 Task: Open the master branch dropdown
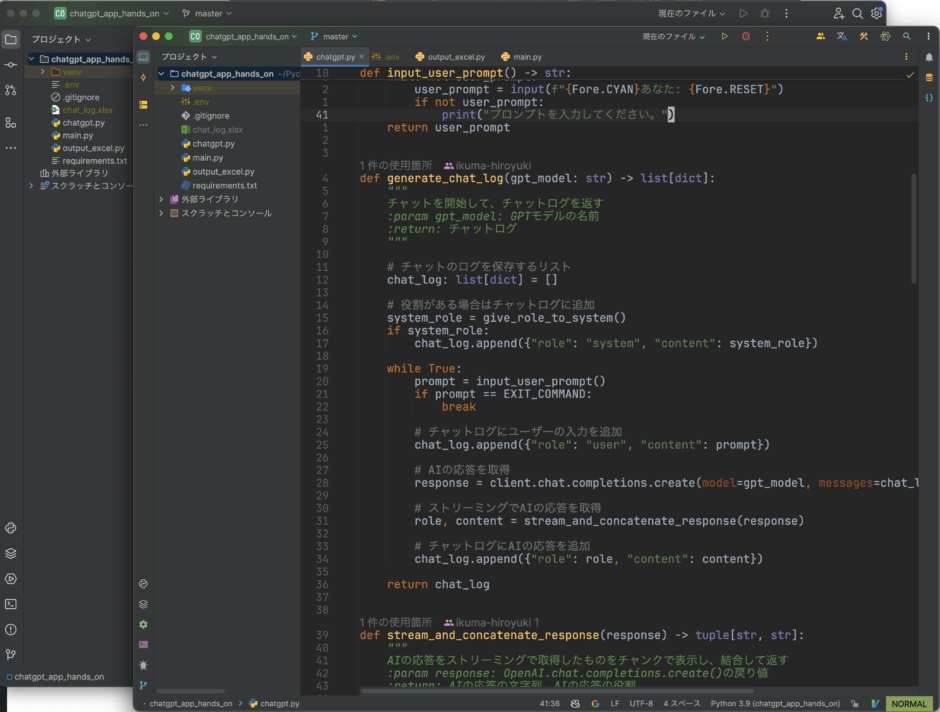[x=335, y=37]
